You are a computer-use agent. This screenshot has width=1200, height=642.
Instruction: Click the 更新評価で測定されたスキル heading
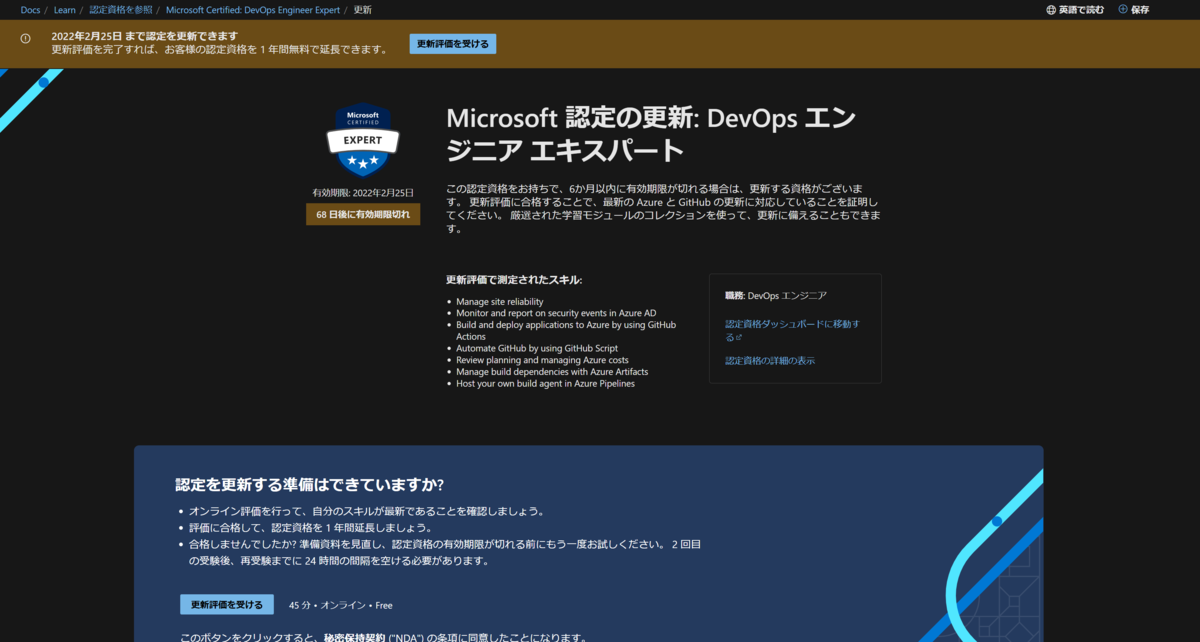(x=513, y=279)
